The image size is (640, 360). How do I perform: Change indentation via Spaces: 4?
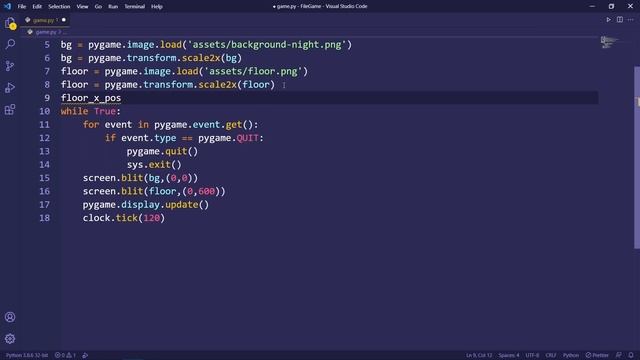509,355
